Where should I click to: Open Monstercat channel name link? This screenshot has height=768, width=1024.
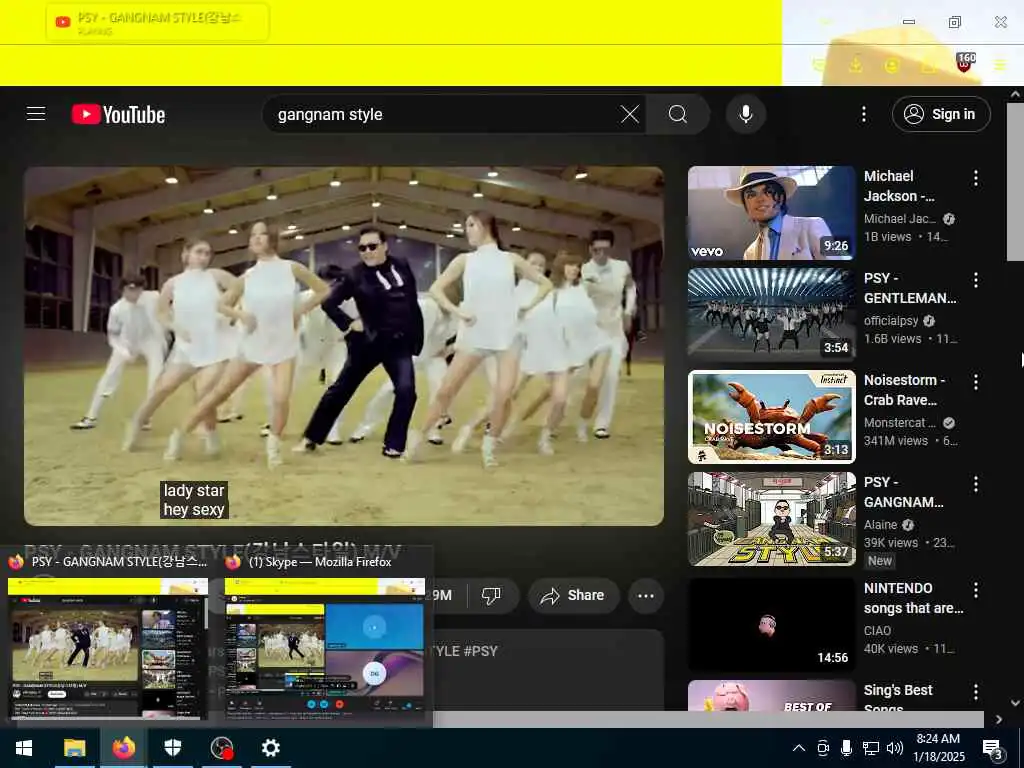click(899, 423)
